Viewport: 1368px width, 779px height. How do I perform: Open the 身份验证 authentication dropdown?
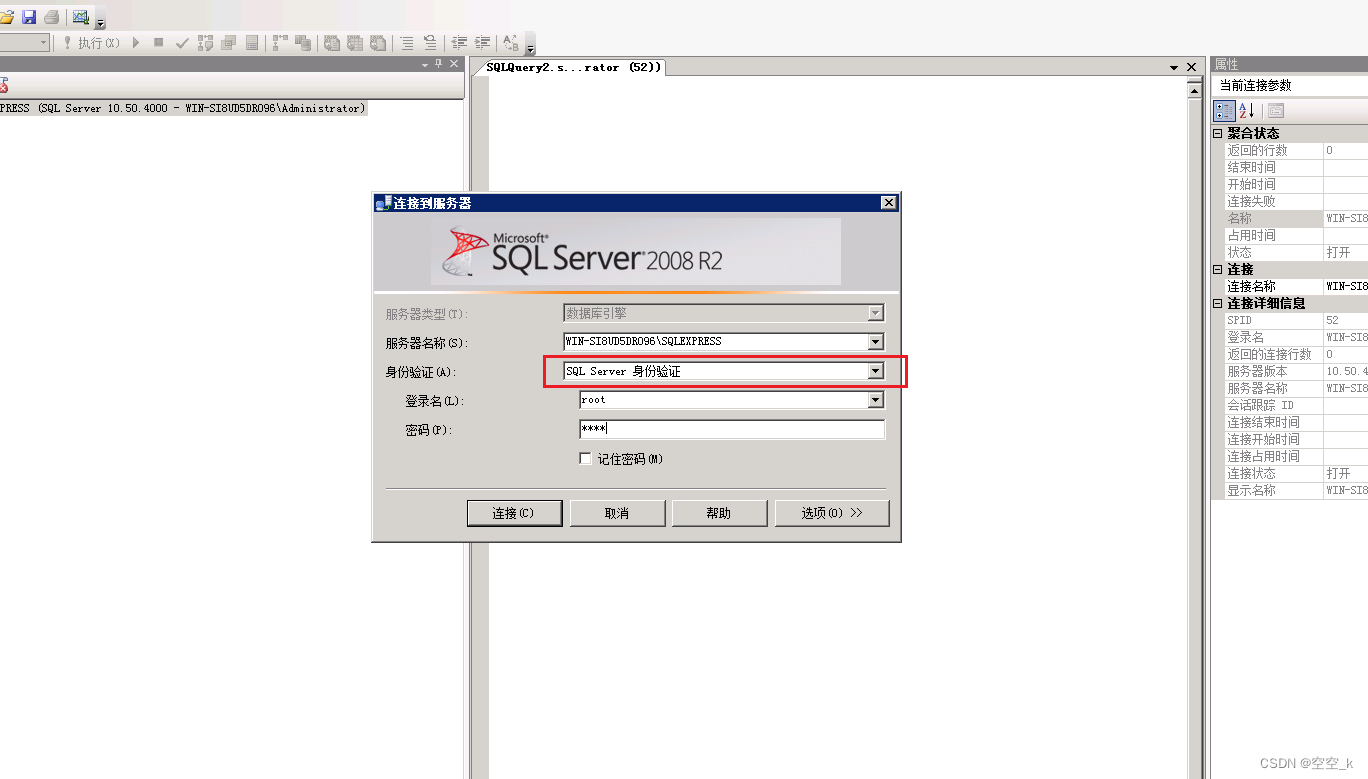click(875, 371)
